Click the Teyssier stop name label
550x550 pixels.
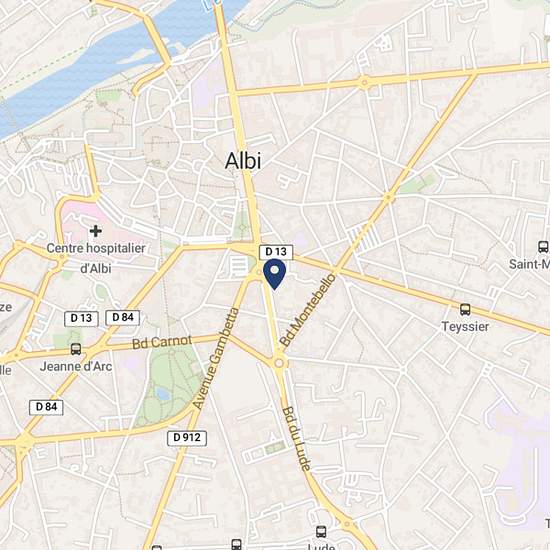465,327
